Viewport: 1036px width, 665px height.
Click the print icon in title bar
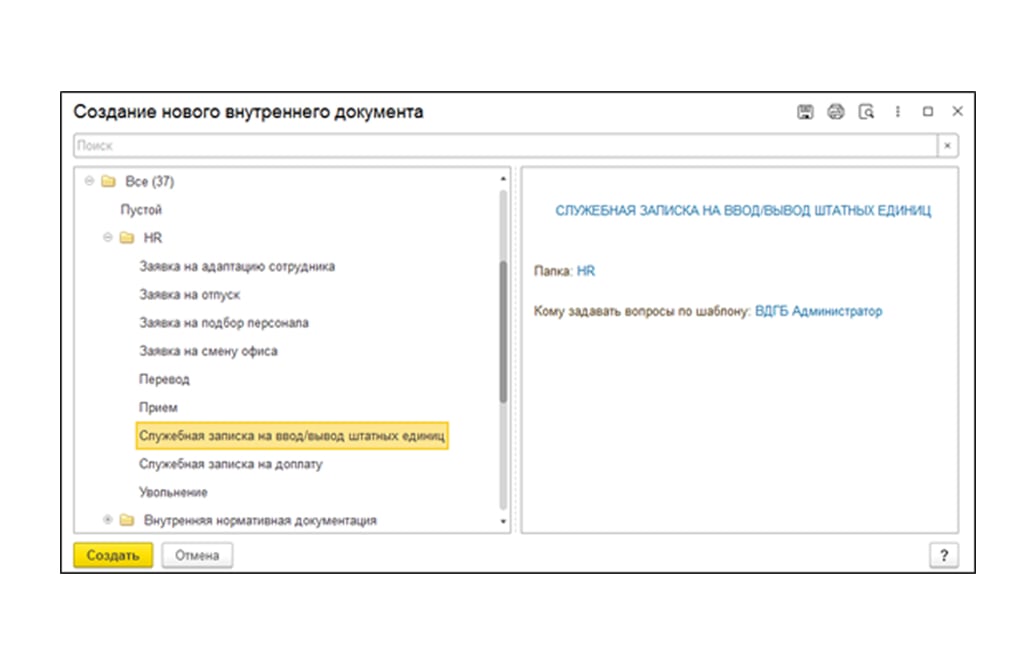[836, 112]
